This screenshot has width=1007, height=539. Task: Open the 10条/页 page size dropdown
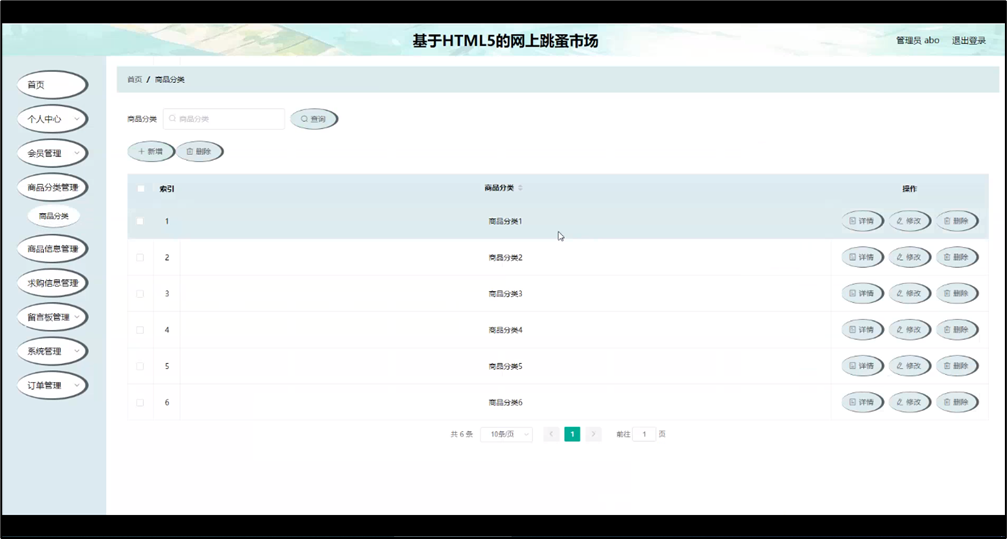pos(506,434)
